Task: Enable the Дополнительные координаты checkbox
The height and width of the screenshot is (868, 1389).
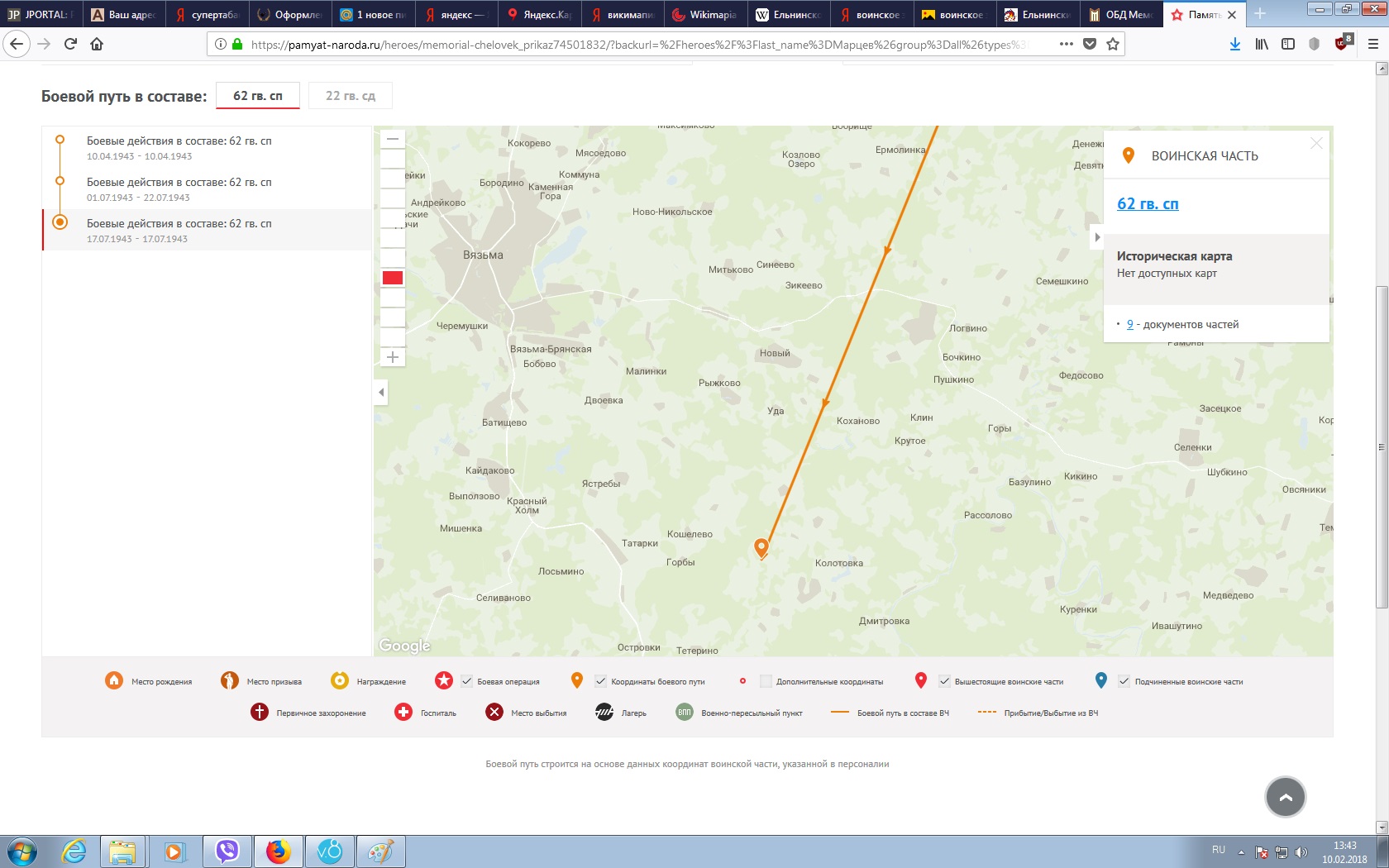Action: click(766, 681)
